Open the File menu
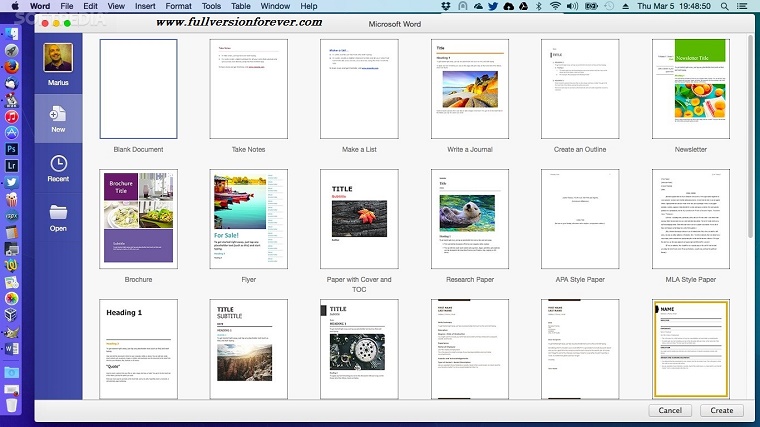This screenshot has width=760, height=427. pyautogui.click(x=67, y=6)
